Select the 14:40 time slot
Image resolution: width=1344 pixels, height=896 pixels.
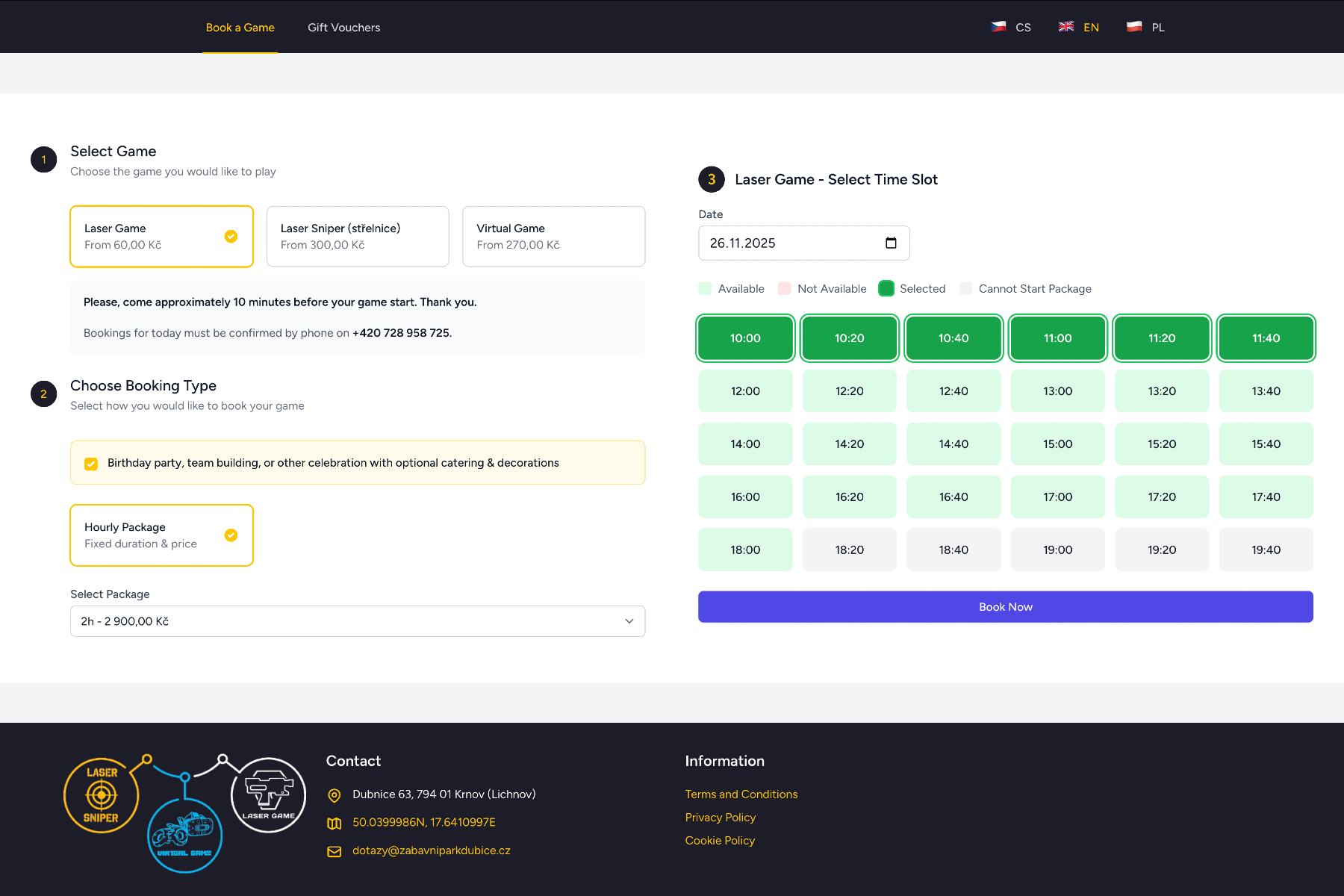953,444
